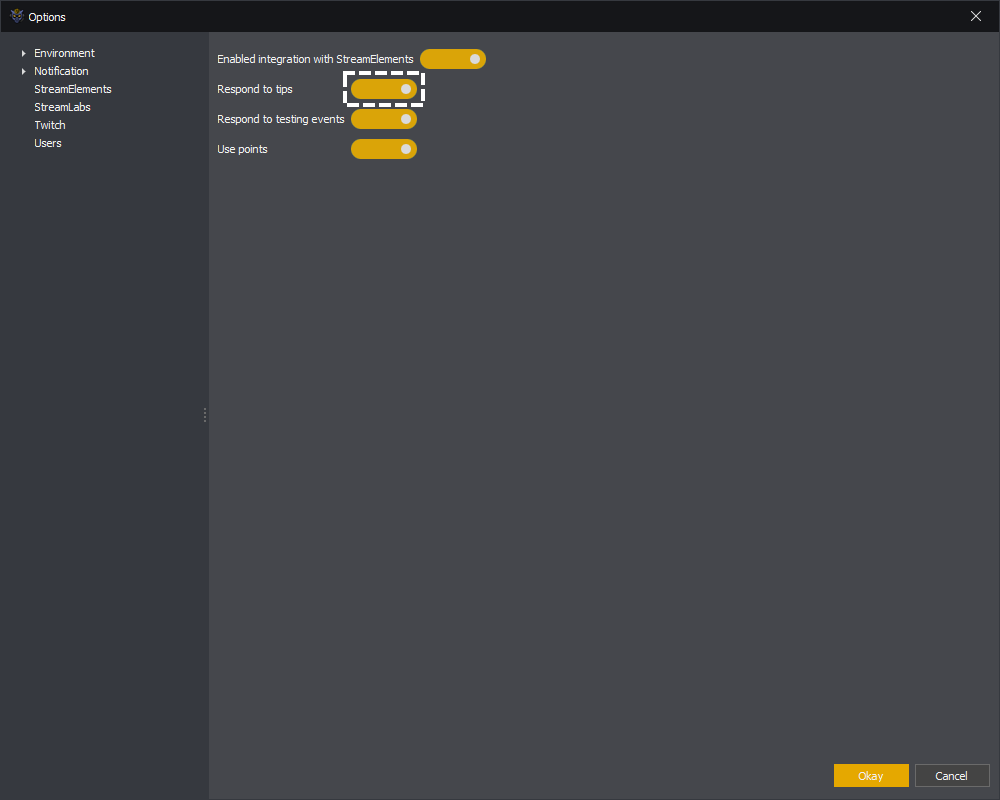Select Environment in the options tree
The image size is (1000, 800).
click(64, 54)
